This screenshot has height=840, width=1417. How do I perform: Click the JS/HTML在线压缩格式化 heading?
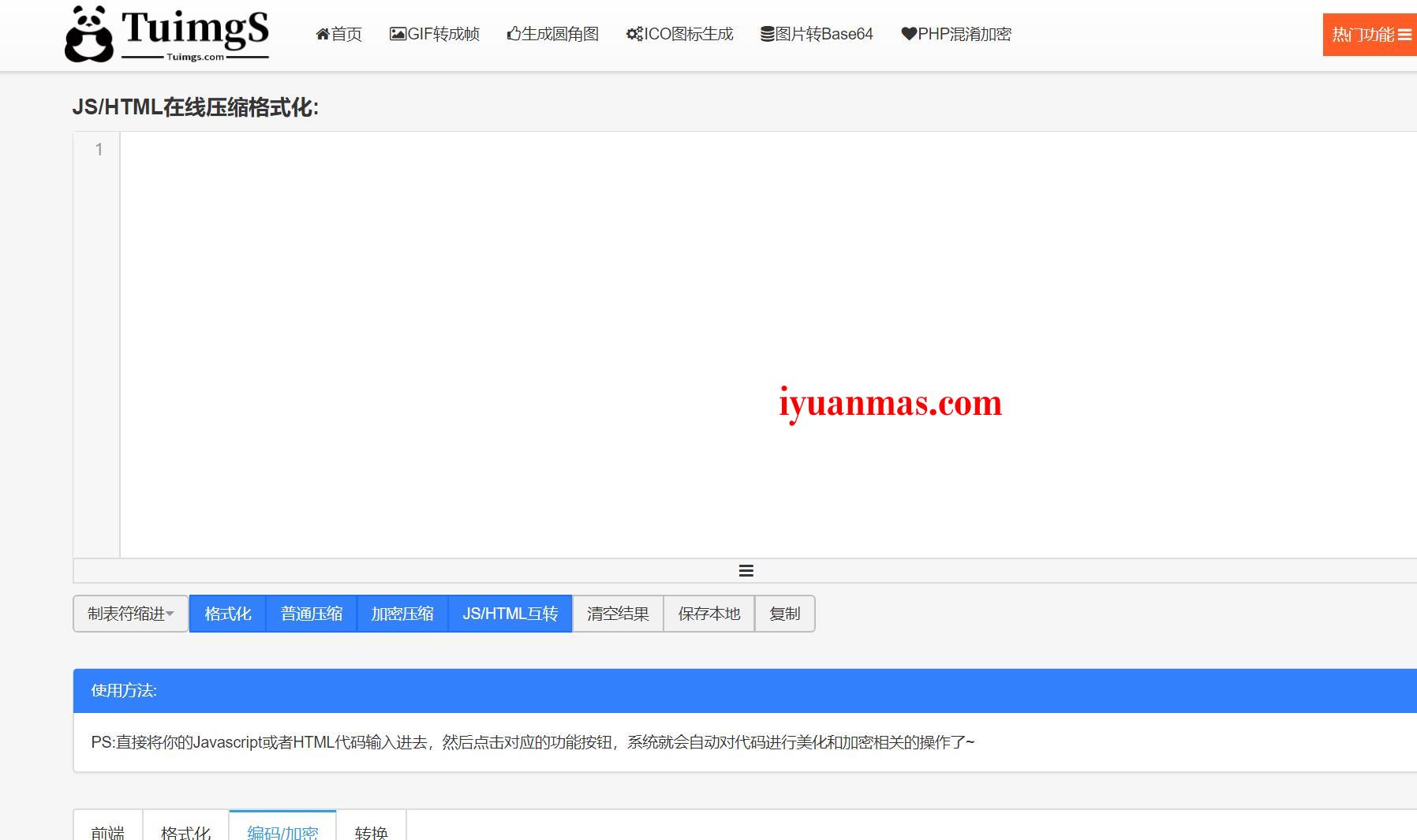(196, 107)
